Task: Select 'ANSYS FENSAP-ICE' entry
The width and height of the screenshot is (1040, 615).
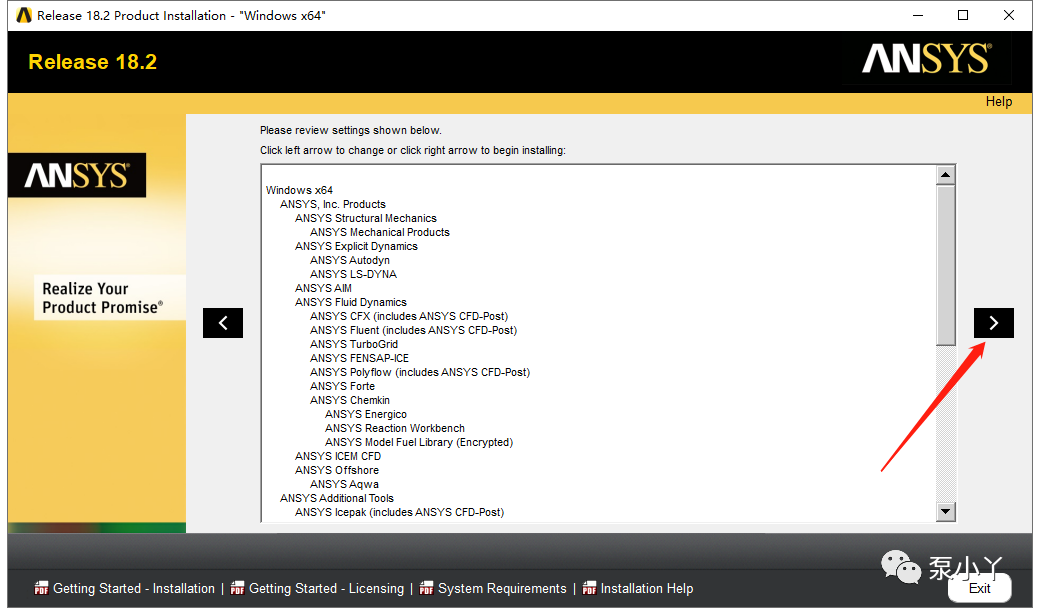Action: click(x=359, y=358)
